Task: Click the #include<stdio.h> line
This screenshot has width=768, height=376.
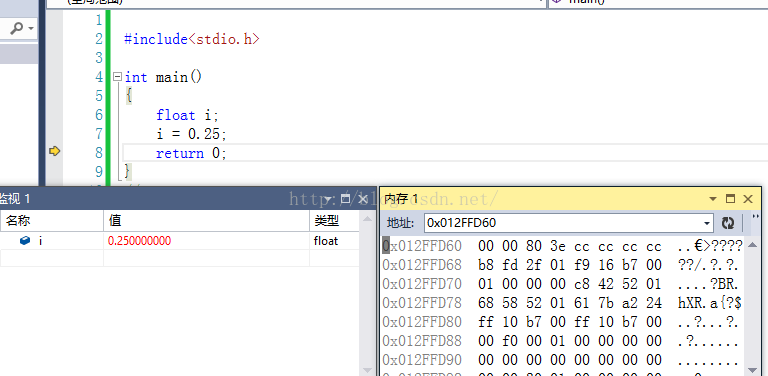Action: pyautogui.click(x=192, y=39)
